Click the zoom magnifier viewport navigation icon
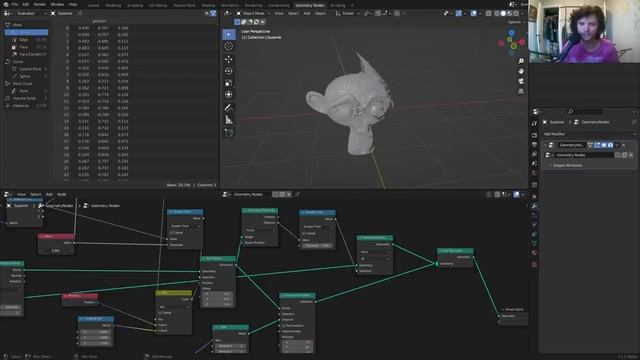Image resolution: width=640 pixels, height=360 pixels. point(521,61)
